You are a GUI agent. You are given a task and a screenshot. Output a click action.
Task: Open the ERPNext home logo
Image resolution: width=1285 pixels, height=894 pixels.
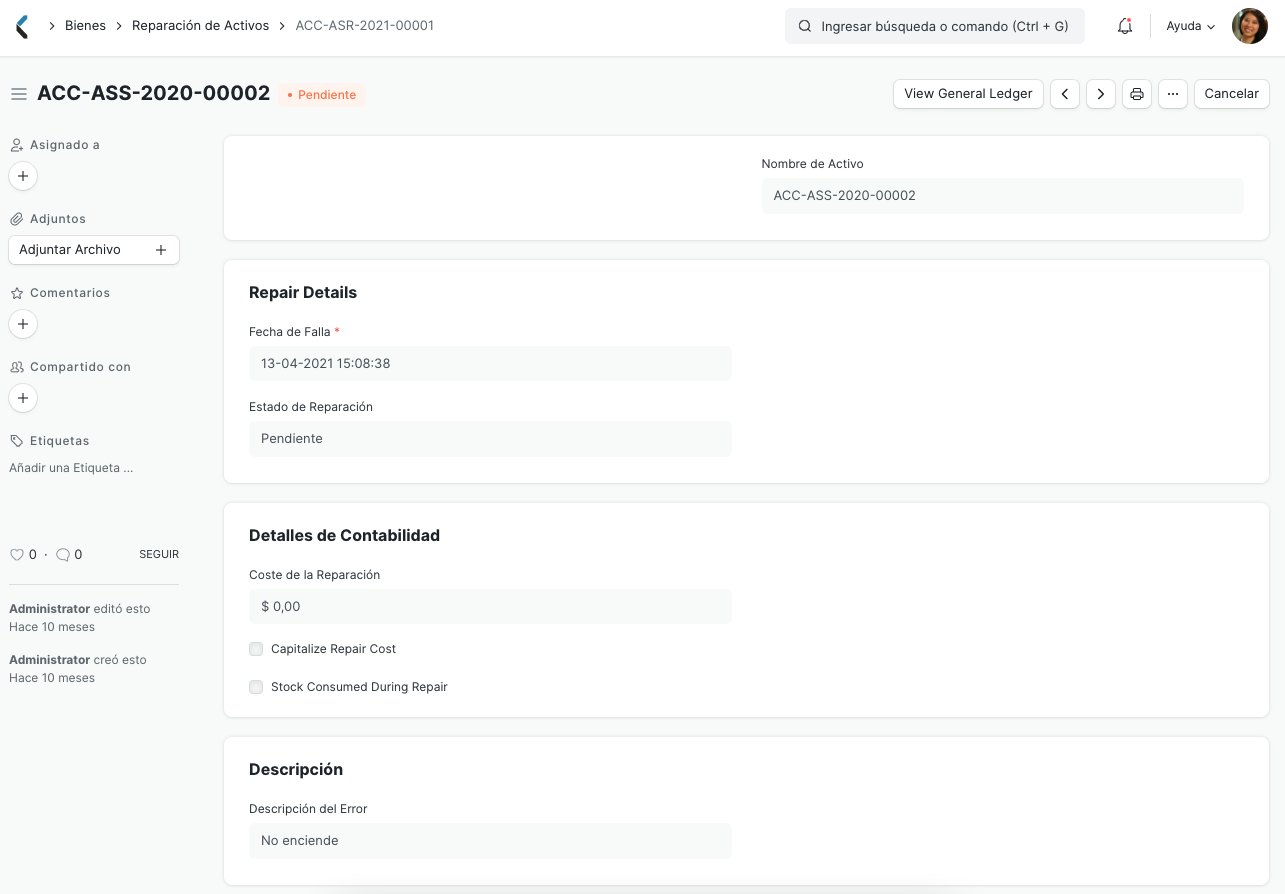[x=22, y=27]
